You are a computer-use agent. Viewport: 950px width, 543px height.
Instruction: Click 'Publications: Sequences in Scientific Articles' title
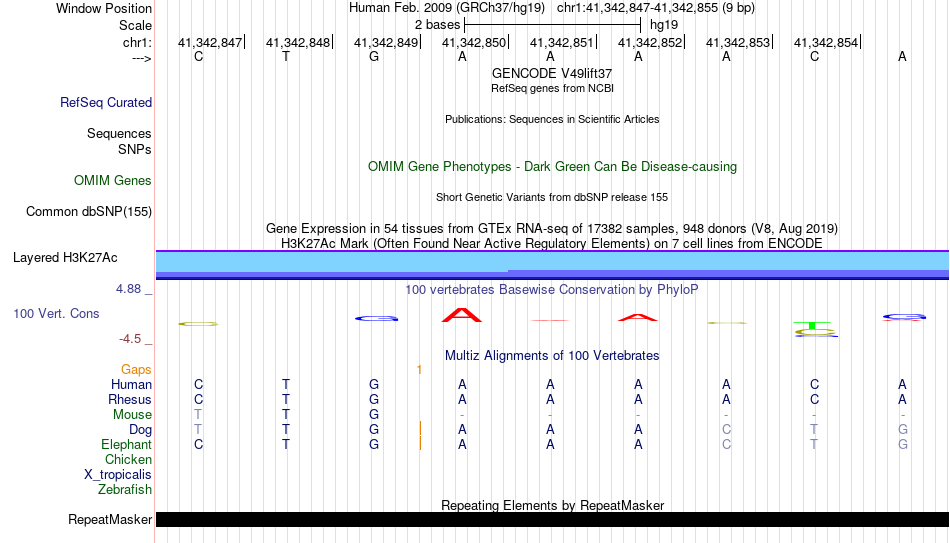(552, 119)
